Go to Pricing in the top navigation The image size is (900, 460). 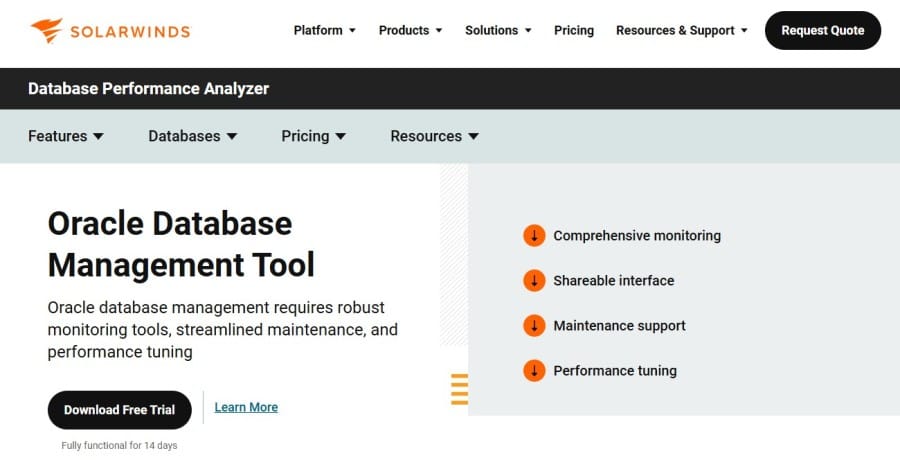pyautogui.click(x=574, y=30)
